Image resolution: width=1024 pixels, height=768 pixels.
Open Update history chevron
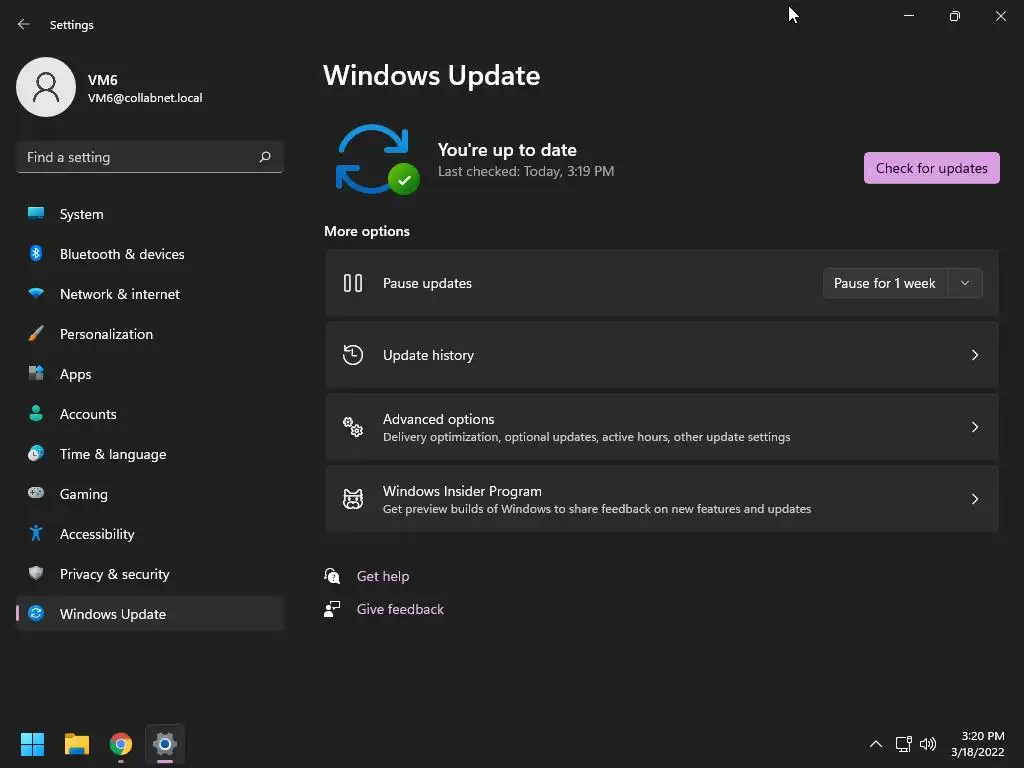(974, 355)
